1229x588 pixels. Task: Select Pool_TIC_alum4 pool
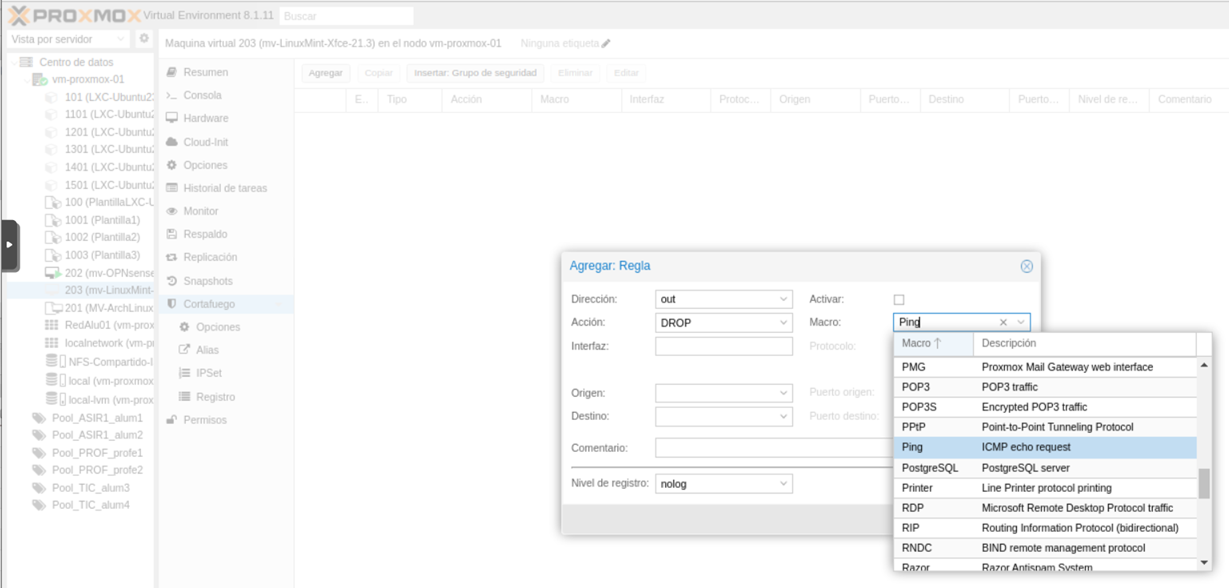pyautogui.click(x=90, y=505)
